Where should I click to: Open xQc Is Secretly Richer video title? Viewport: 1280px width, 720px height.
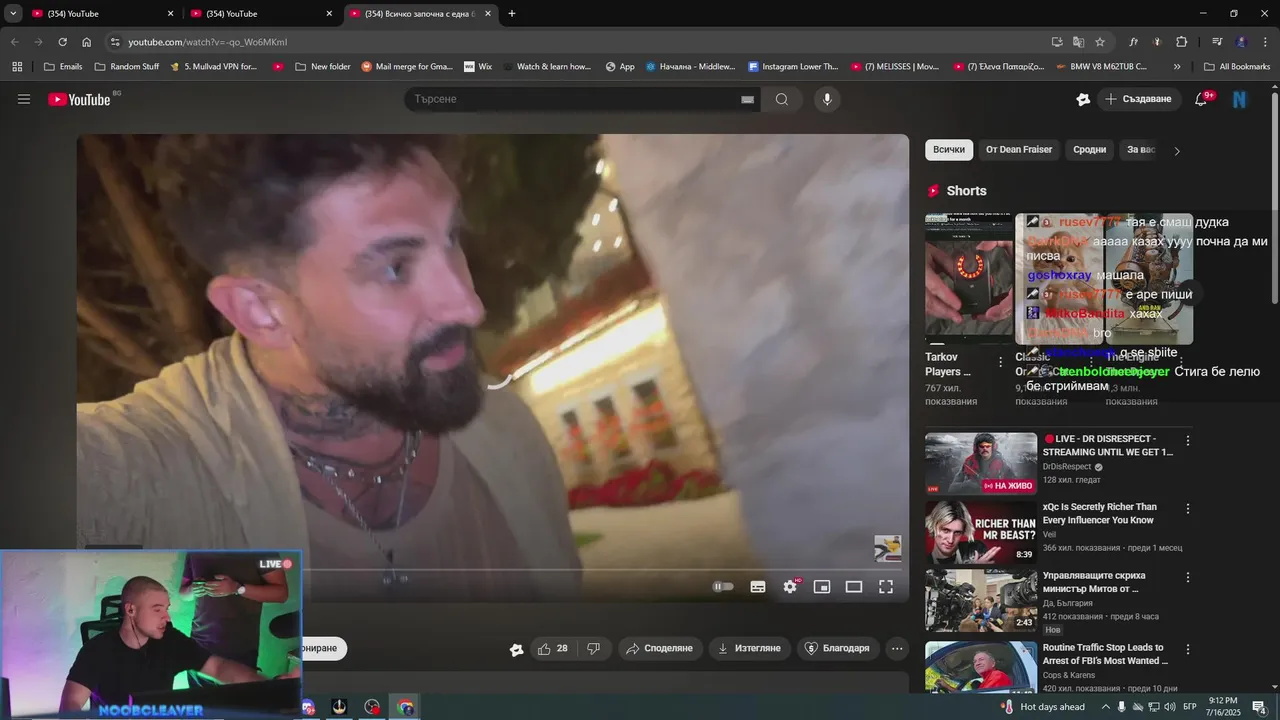click(1100, 513)
